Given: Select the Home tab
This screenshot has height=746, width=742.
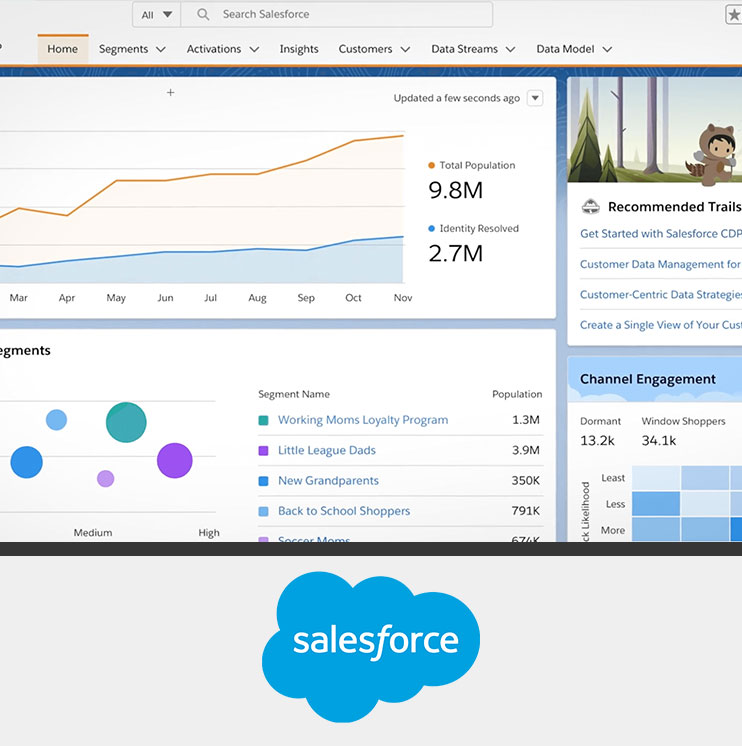Looking at the screenshot, I should click(62, 49).
